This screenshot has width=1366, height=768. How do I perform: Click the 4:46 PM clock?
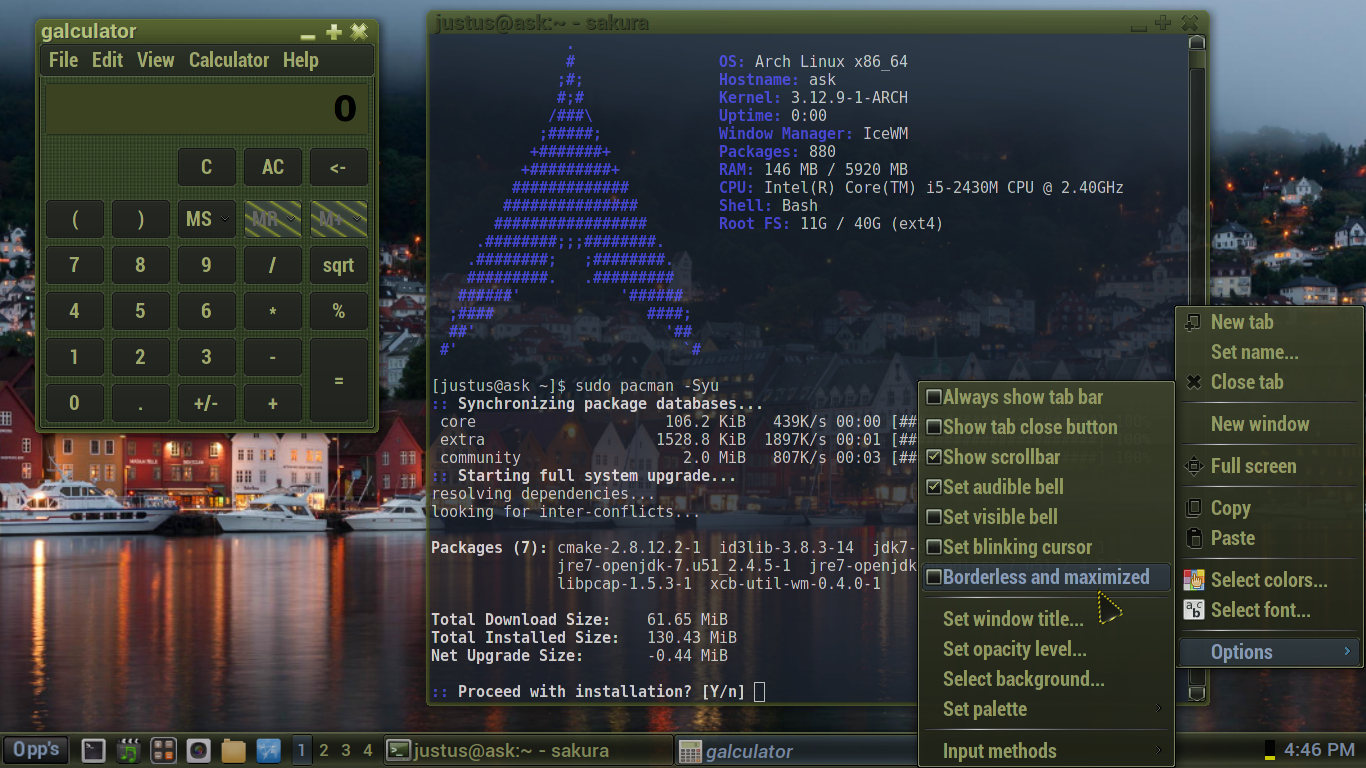pos(1319,750)
